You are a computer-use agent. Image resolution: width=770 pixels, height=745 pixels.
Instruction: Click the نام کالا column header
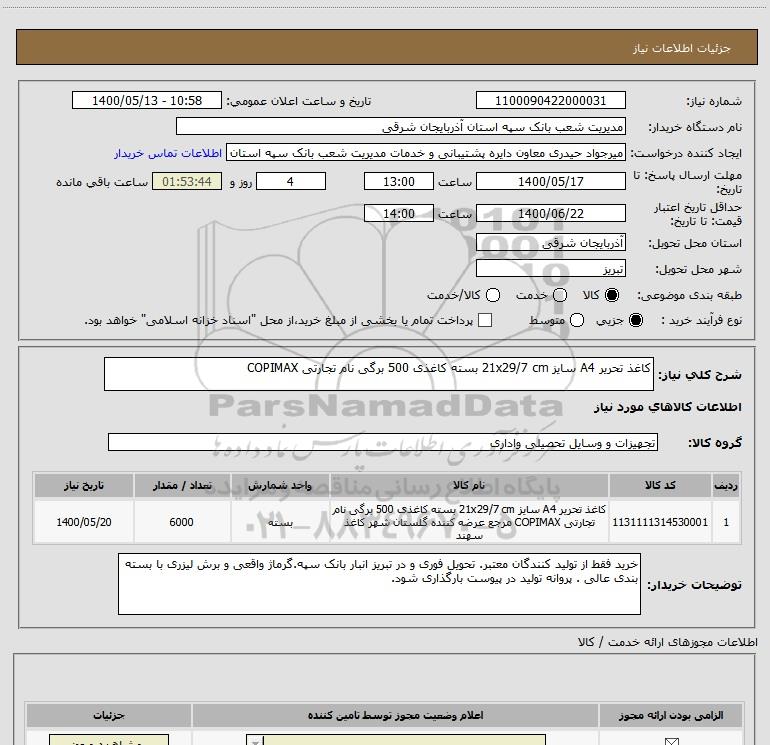[x=469, y=485]
